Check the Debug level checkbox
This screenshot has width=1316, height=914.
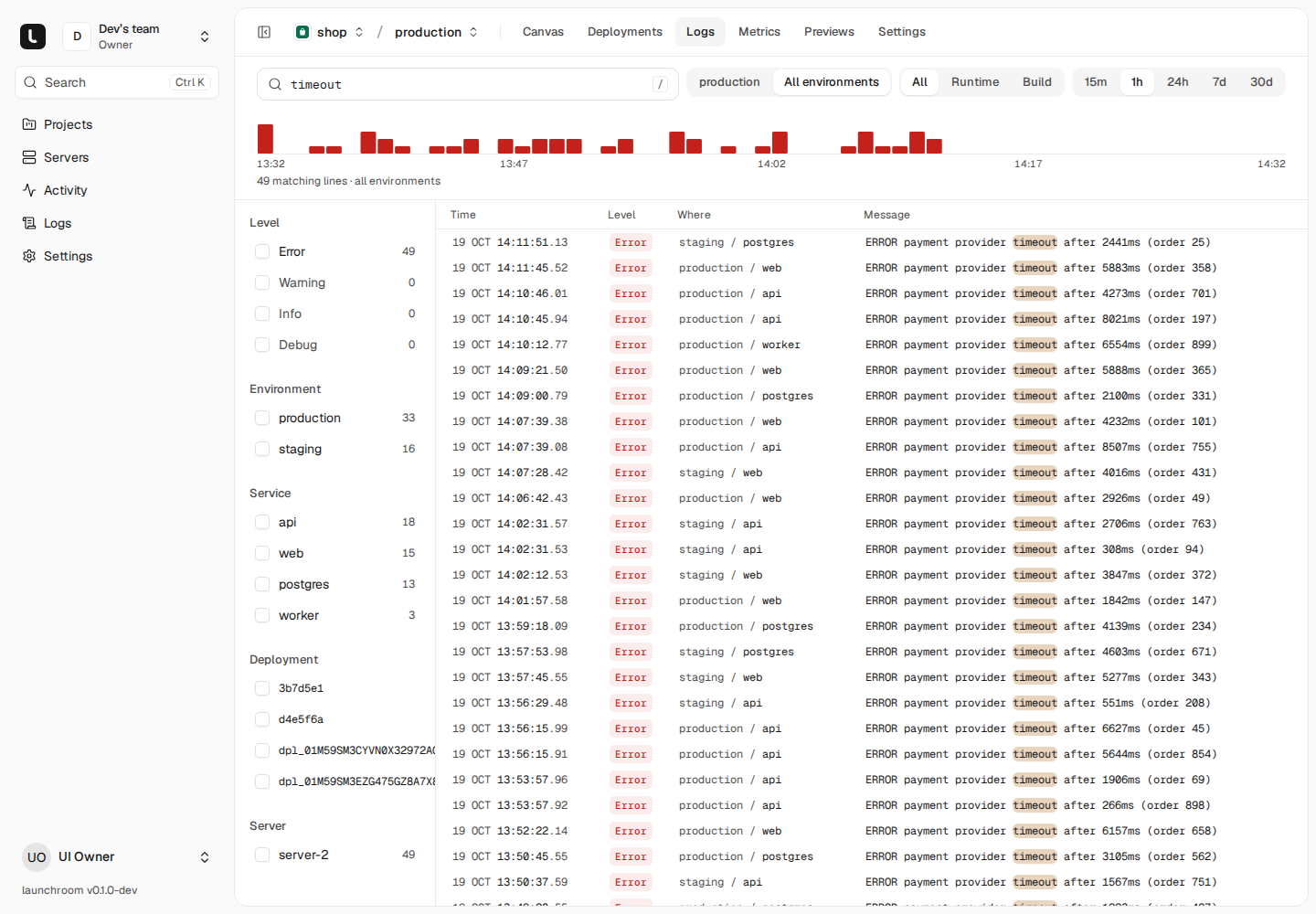coord(262,345)
